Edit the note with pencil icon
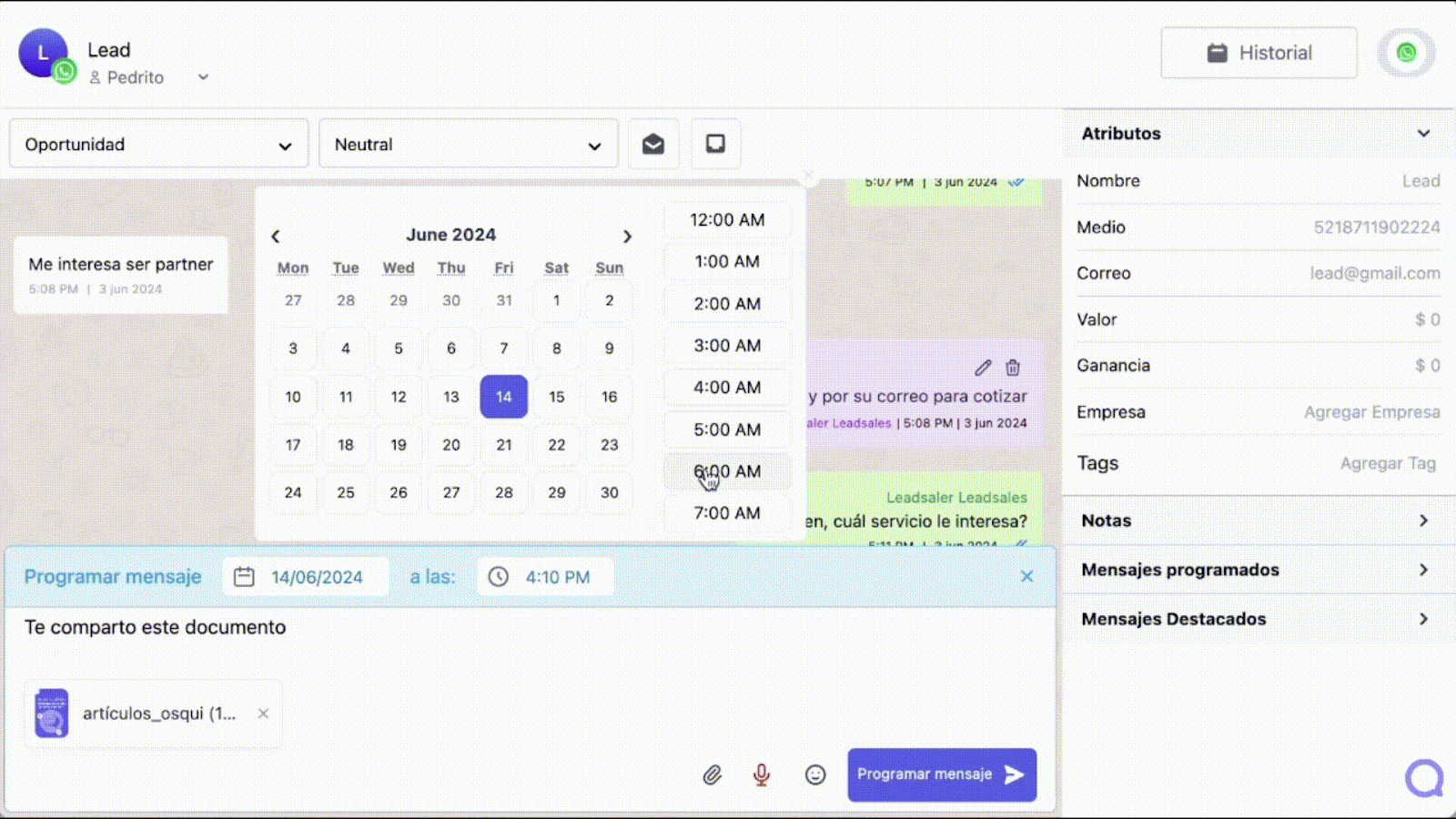Viewport: 1456px width, 819px height. coord(983,368)
